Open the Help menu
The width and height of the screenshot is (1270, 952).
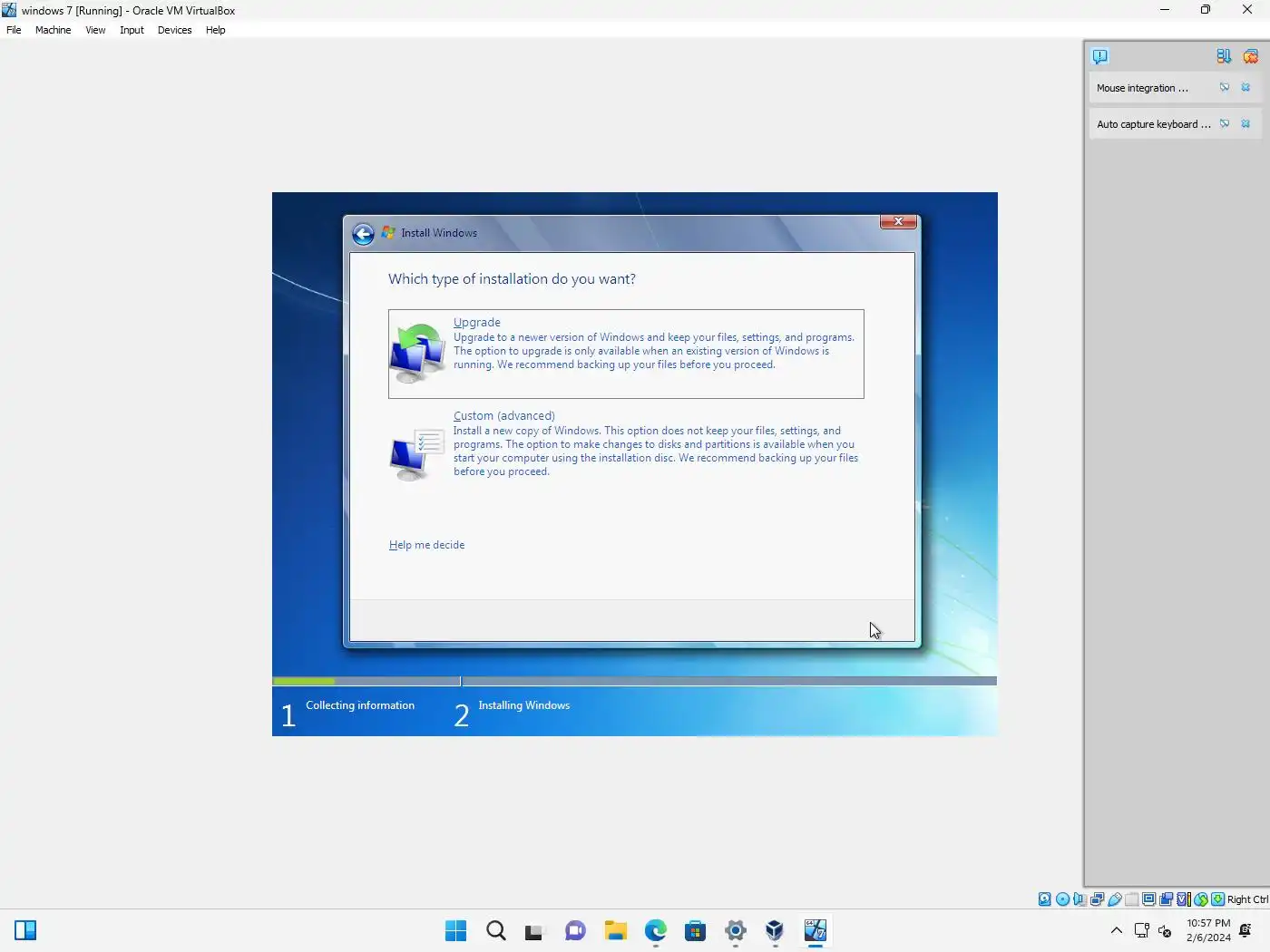tap(215, 30)
